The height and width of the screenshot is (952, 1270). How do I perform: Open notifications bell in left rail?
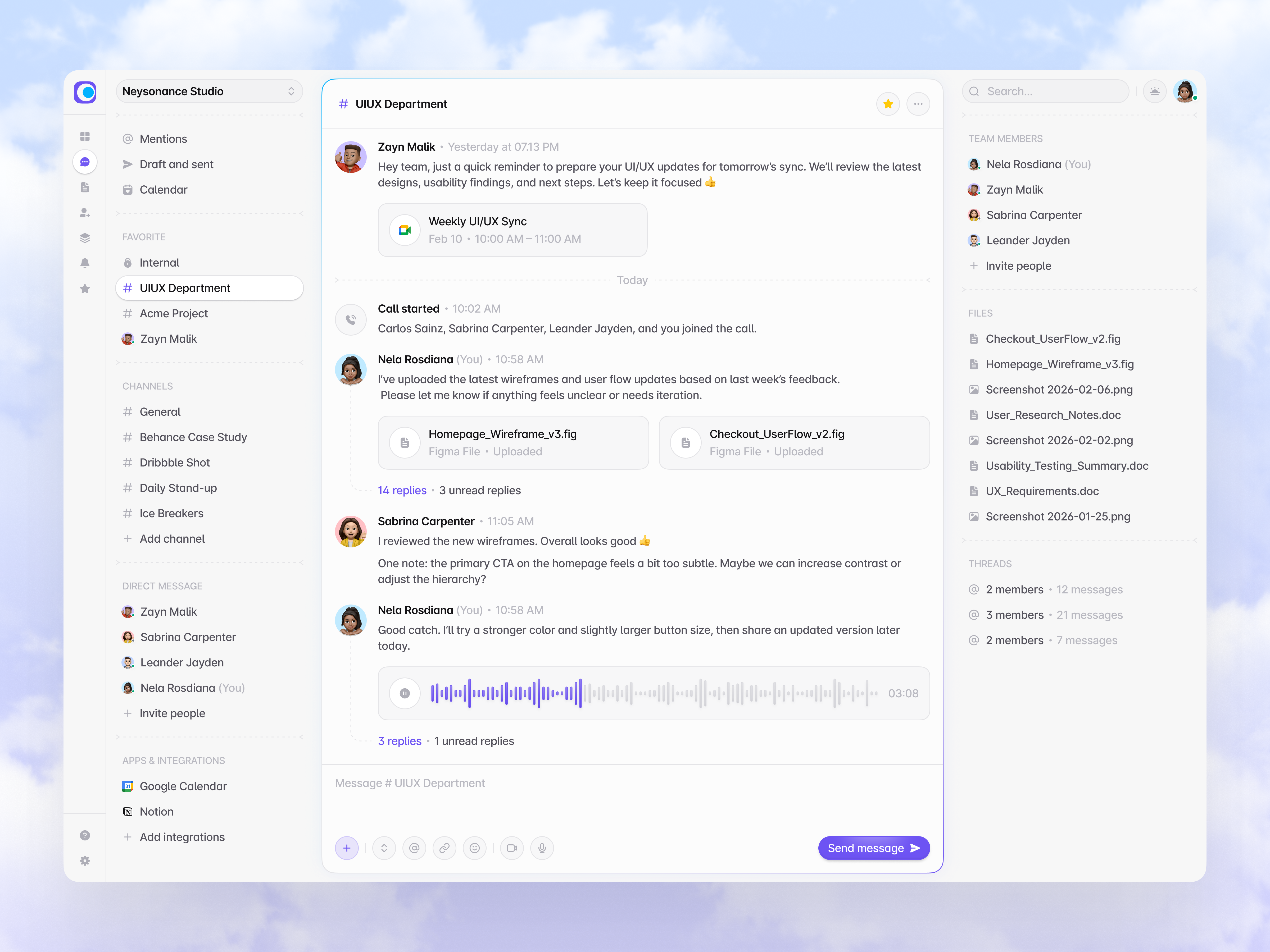(x=85, y=263)
